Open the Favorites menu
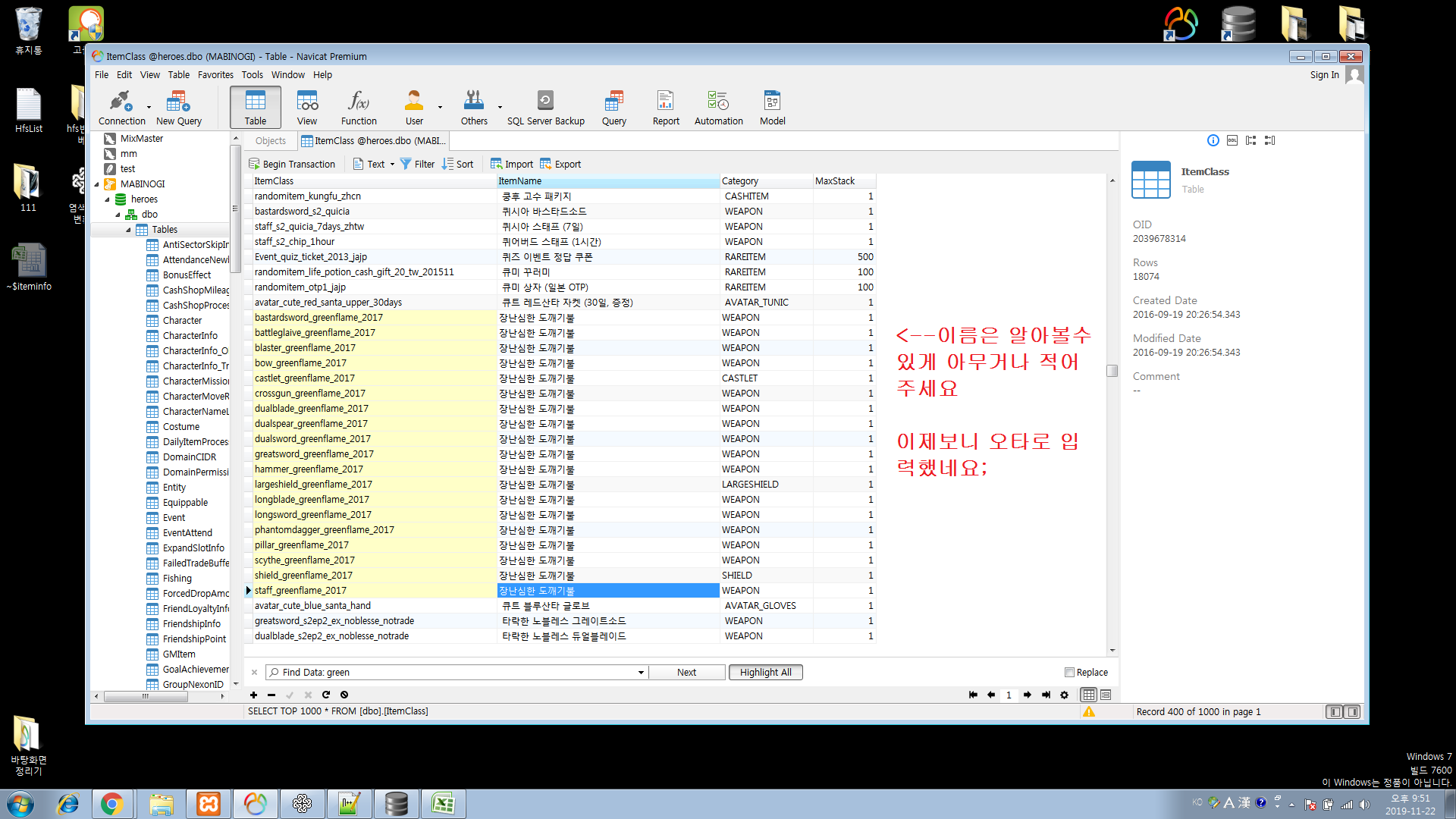This screenshot has height=819, width=1456. click(215, 75)
